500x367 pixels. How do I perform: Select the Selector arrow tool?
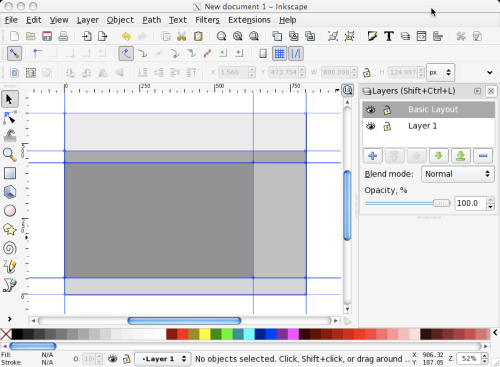click(10, 99)
